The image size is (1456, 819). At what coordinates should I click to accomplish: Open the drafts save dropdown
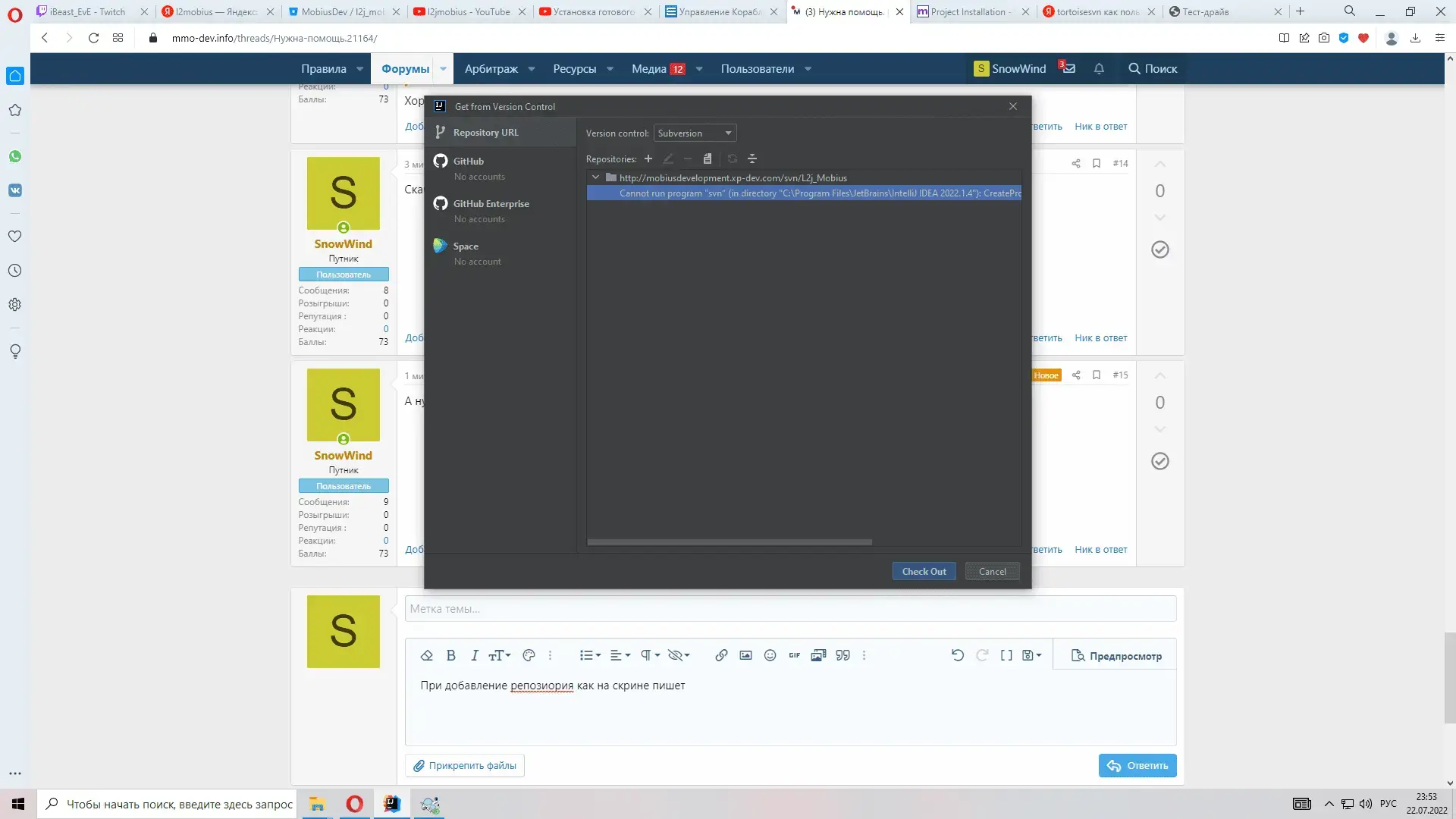(x=1032, y=656)
